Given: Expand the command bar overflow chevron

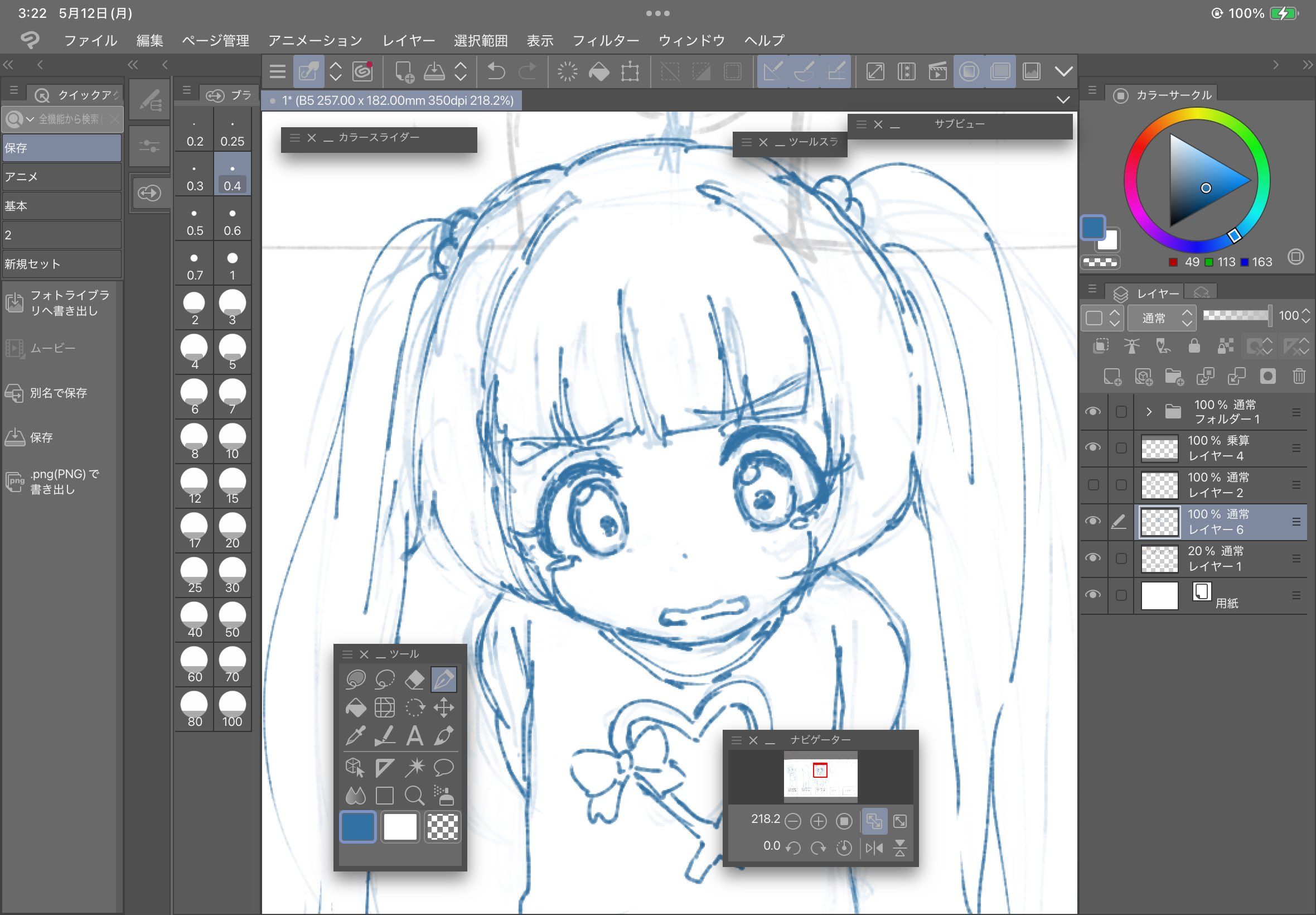Looking at the screenshot, I should pyautogui.click(x=1063, y=71).
